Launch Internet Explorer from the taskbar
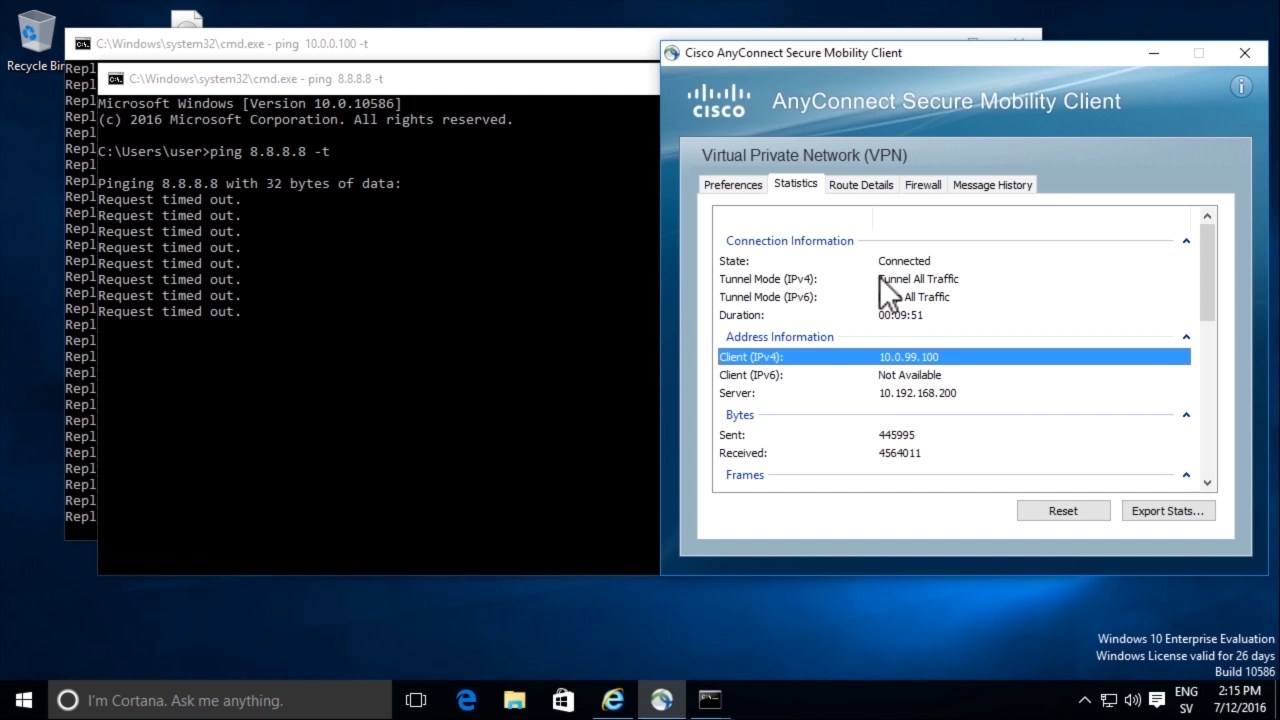 click(x=612, y=700)
